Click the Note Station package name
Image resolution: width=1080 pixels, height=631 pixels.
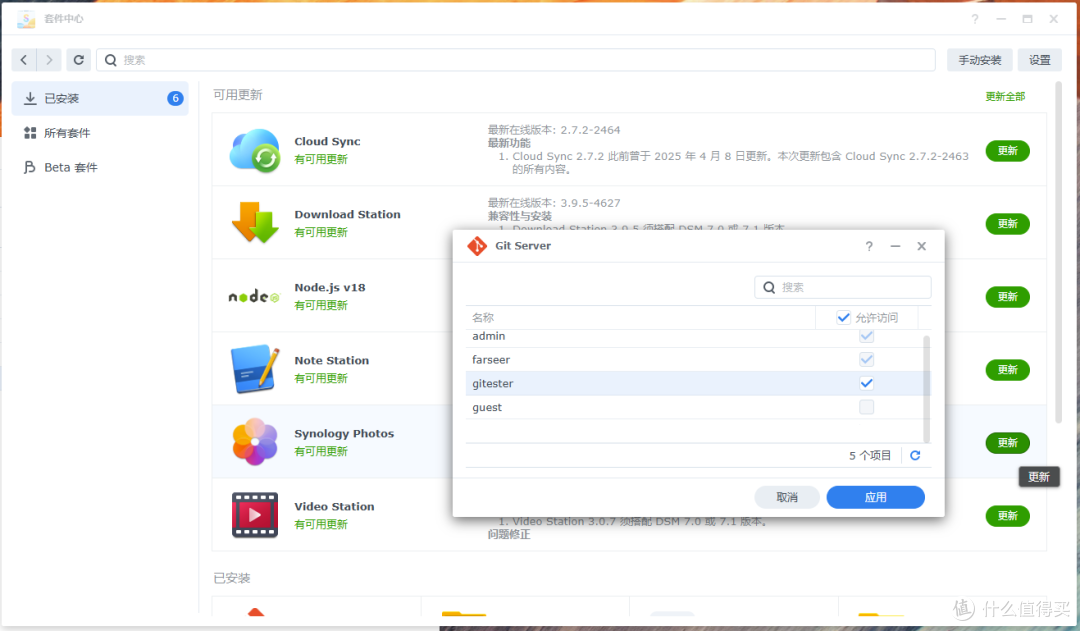tap(331, 360)
